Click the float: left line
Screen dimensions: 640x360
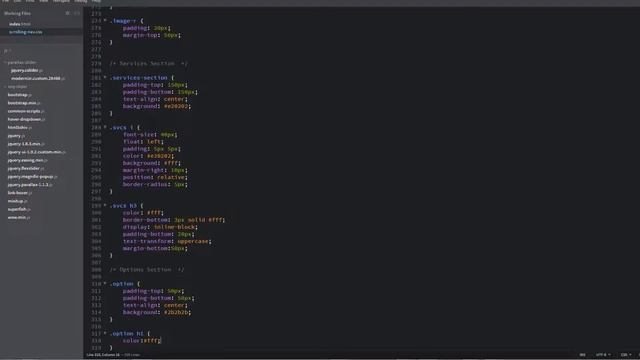[x=143, y=142]
